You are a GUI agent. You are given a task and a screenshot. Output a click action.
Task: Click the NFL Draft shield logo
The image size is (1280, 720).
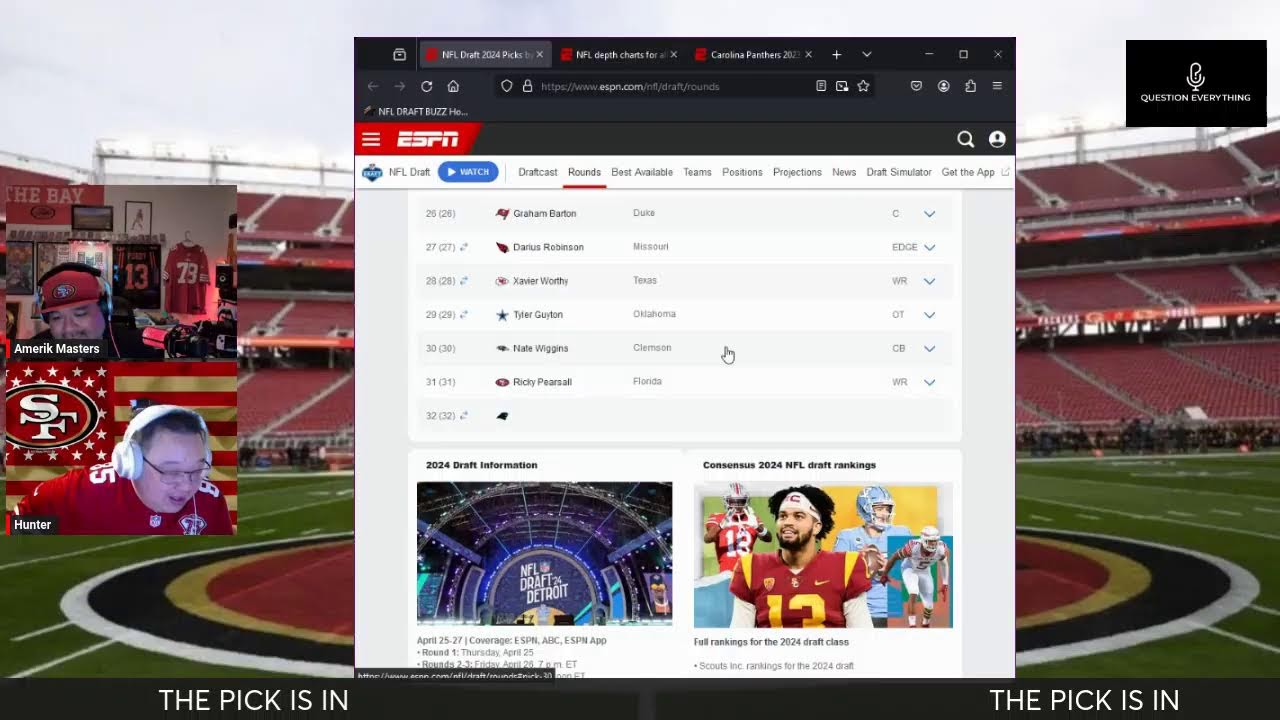[x=372, y=172]
